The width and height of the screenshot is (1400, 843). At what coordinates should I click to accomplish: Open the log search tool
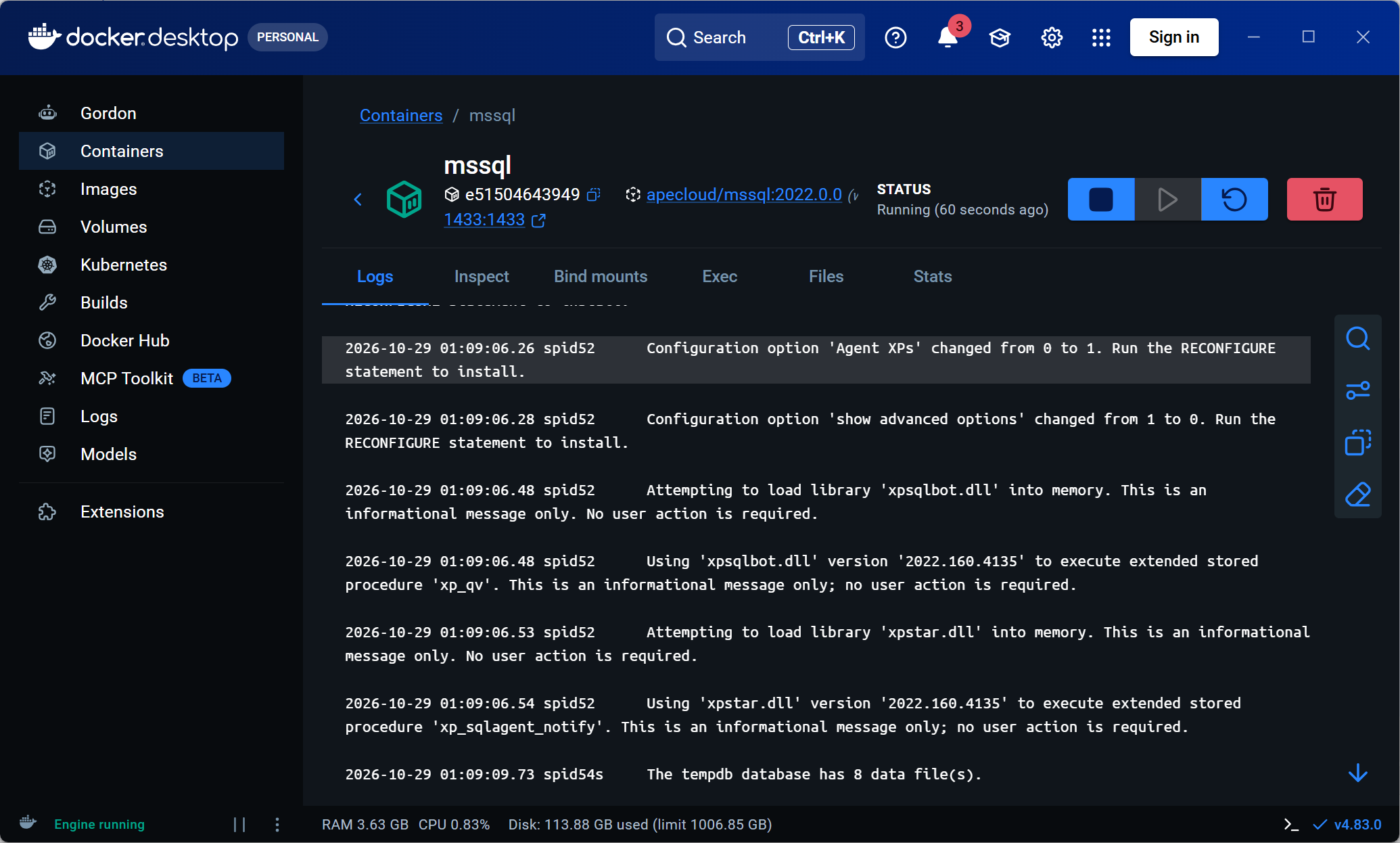click(1357, 338)
